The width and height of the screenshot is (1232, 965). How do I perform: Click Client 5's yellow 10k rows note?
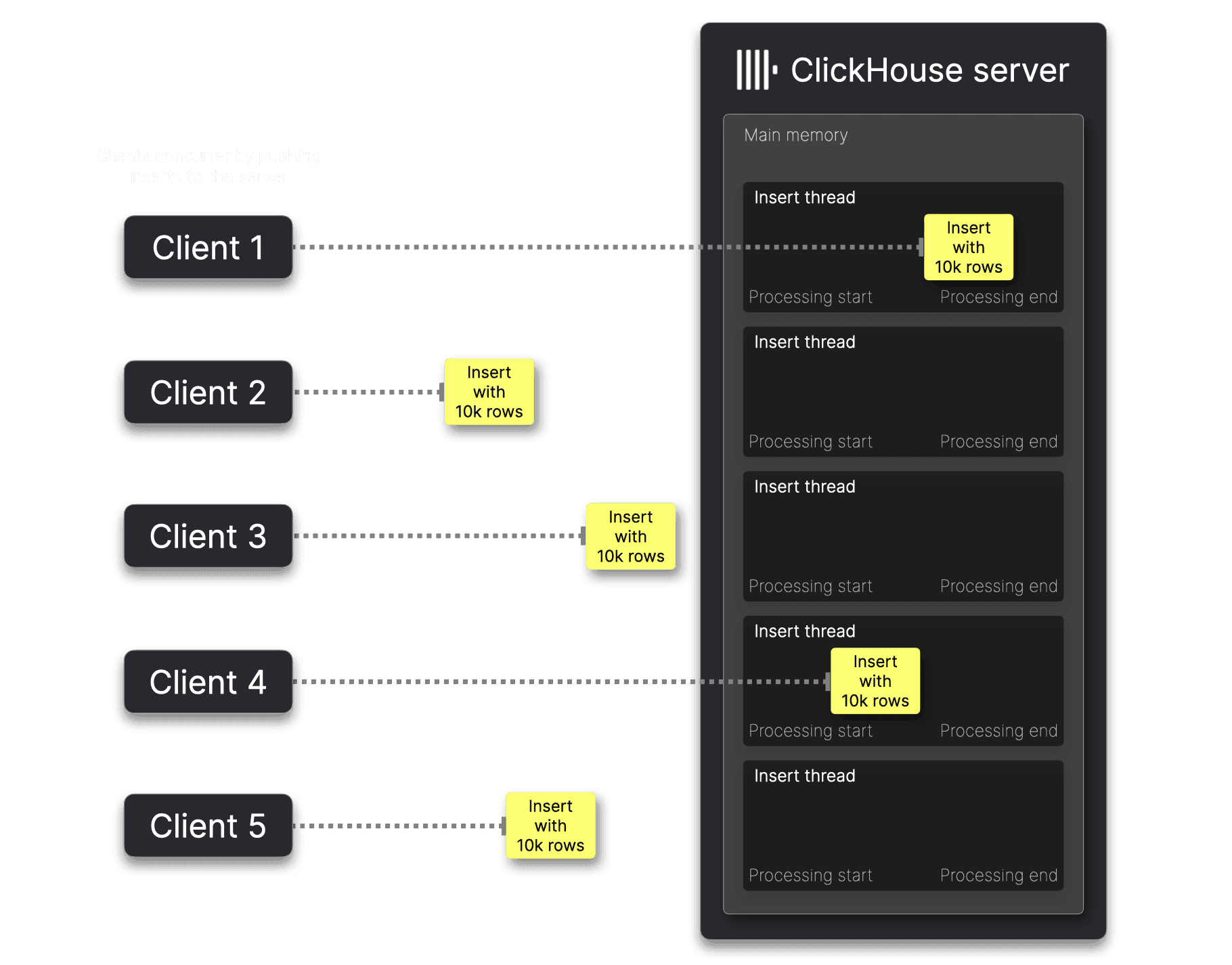click(550, 826)
